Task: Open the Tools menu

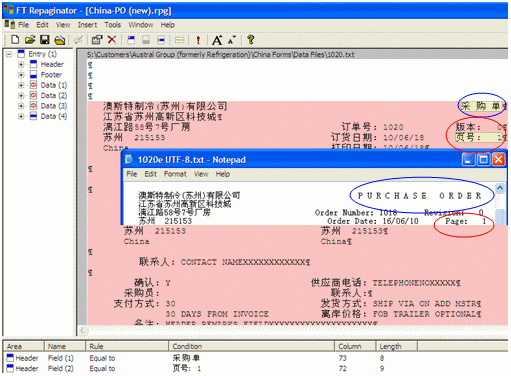Action: [112, 25]
